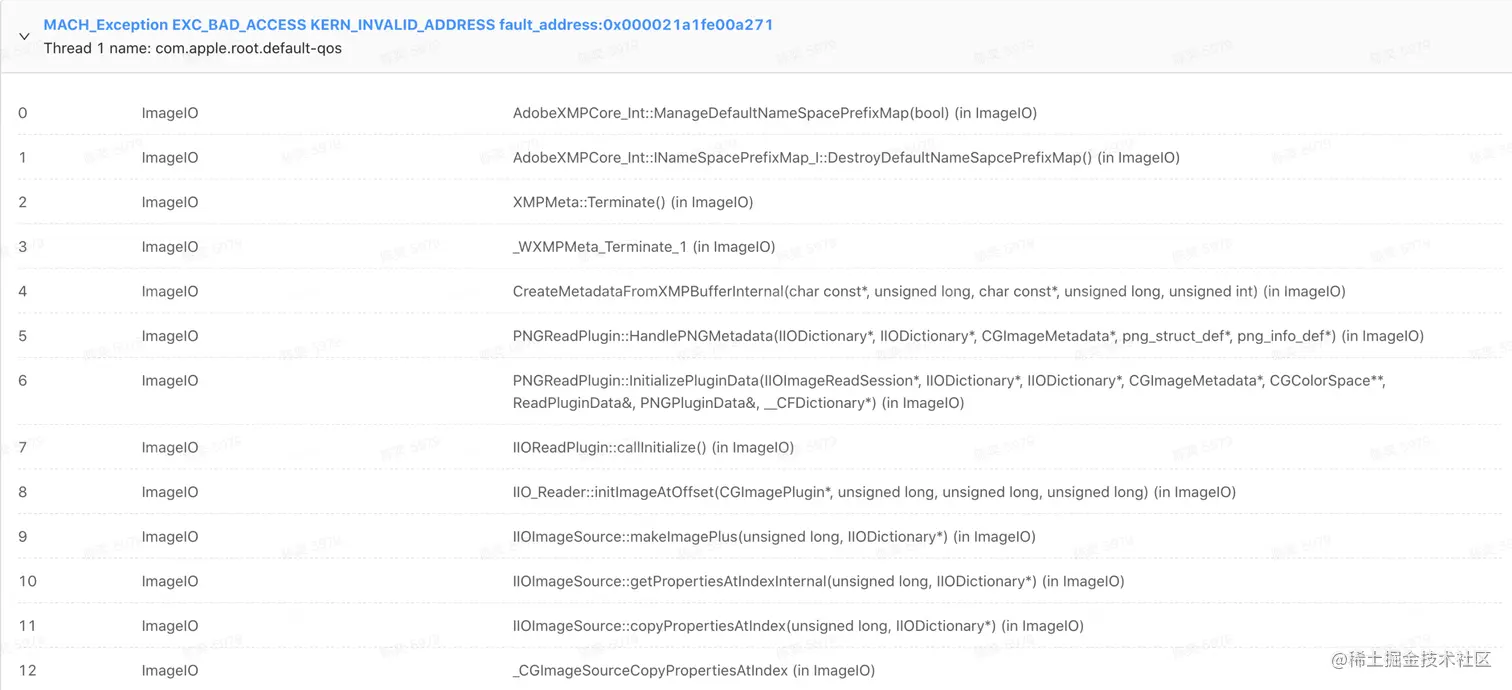Open the MACH_Exception EXC_BAD_ACCESS title link
Image resolution: width=1512 pixels, height=690 pixels.
pos(408,25)
